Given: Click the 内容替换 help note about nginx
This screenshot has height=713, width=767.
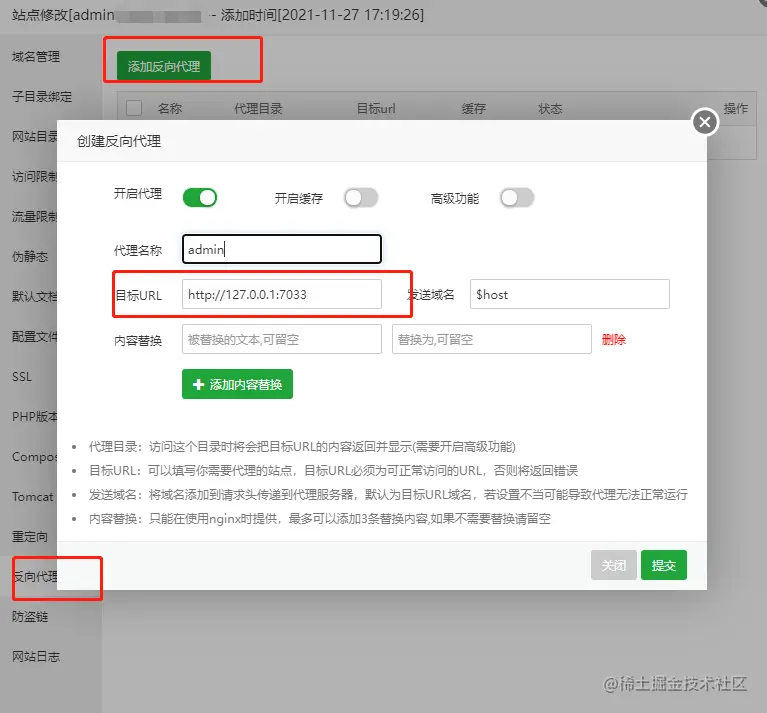Looking at the screenshot, I should [320, 518].
